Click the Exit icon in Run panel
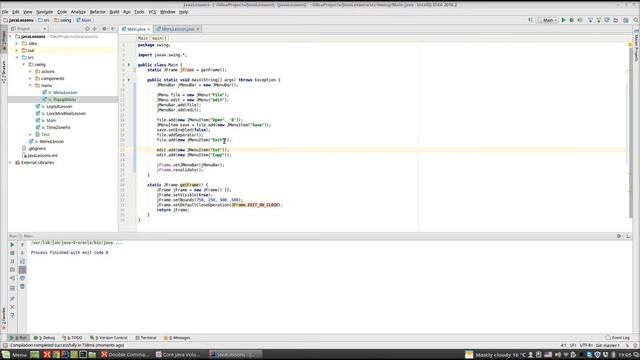Viewport: 640px width, 360px height. pyautogui.click(x=12, y=278)
